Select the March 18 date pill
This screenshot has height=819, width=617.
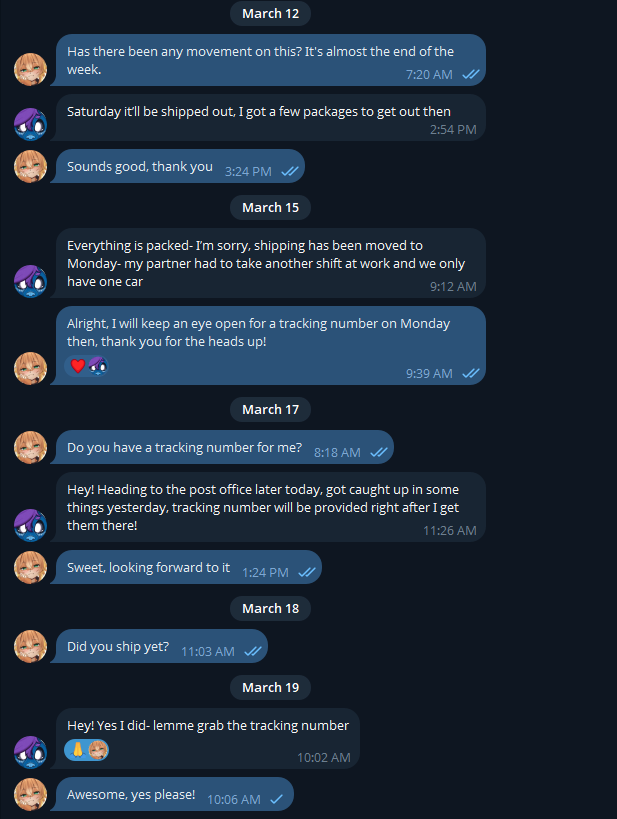click(270, 608)
